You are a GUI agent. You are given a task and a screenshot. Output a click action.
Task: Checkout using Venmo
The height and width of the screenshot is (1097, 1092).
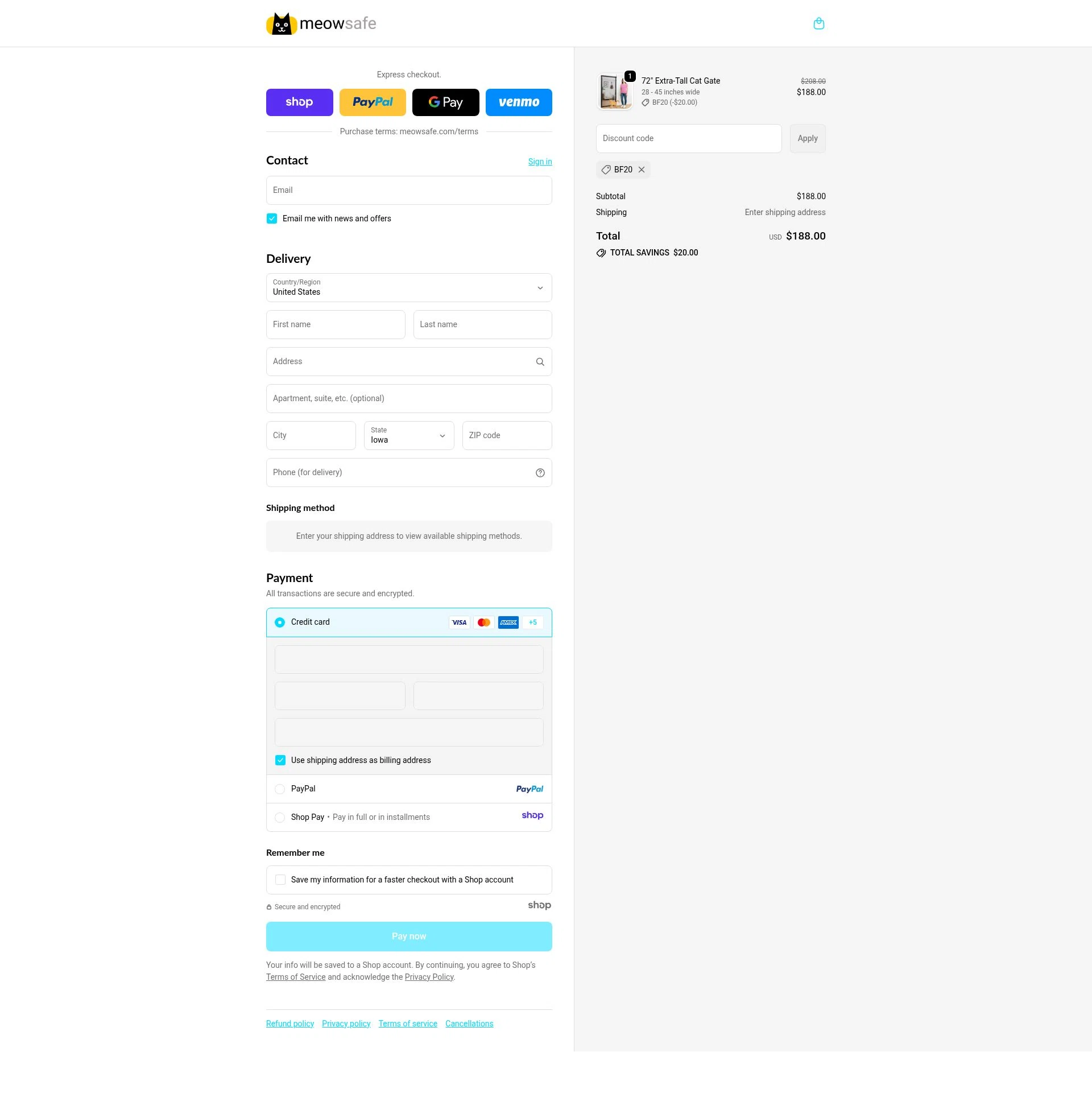[519, 102]
